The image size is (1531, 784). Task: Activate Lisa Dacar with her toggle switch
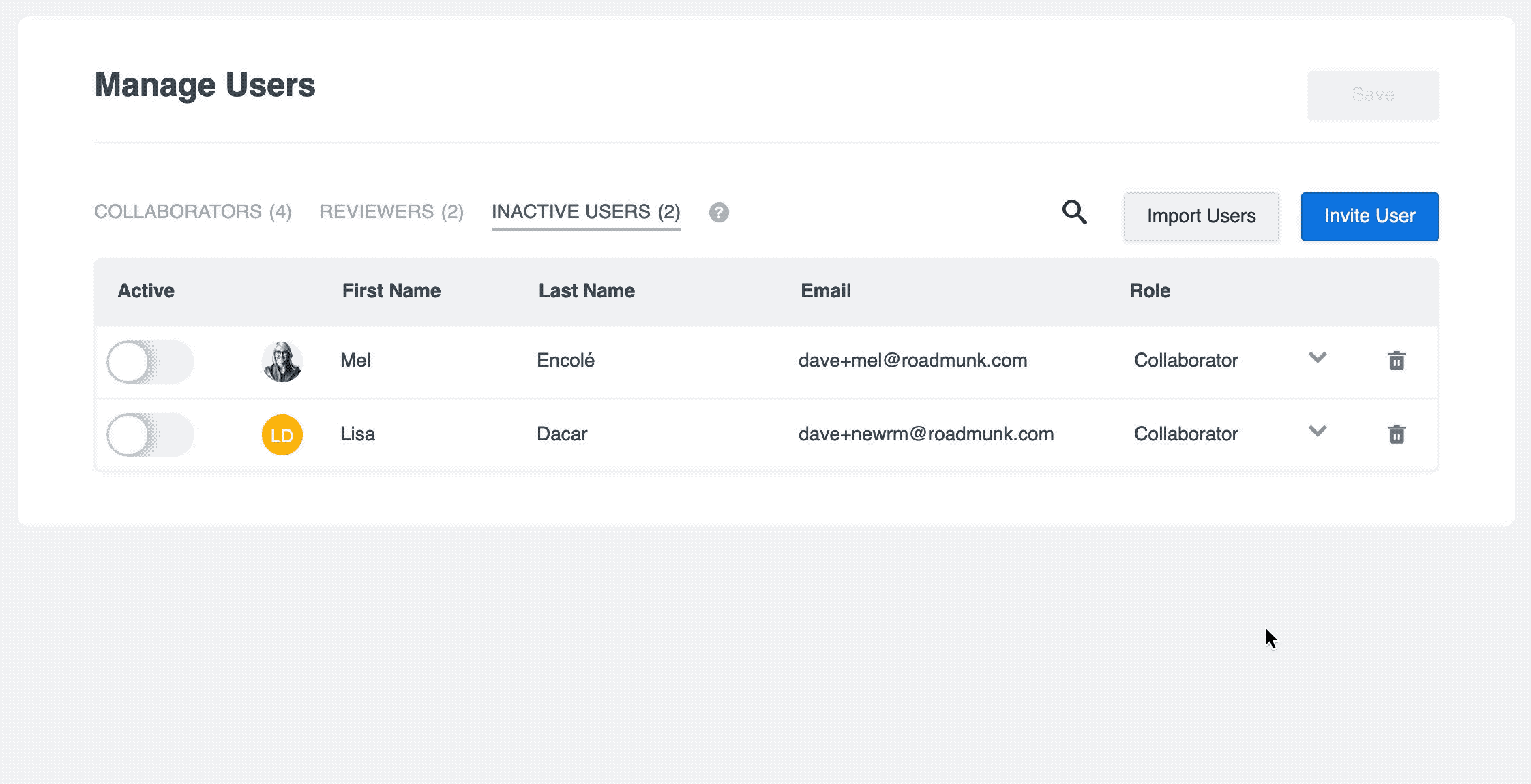(149, 434)
